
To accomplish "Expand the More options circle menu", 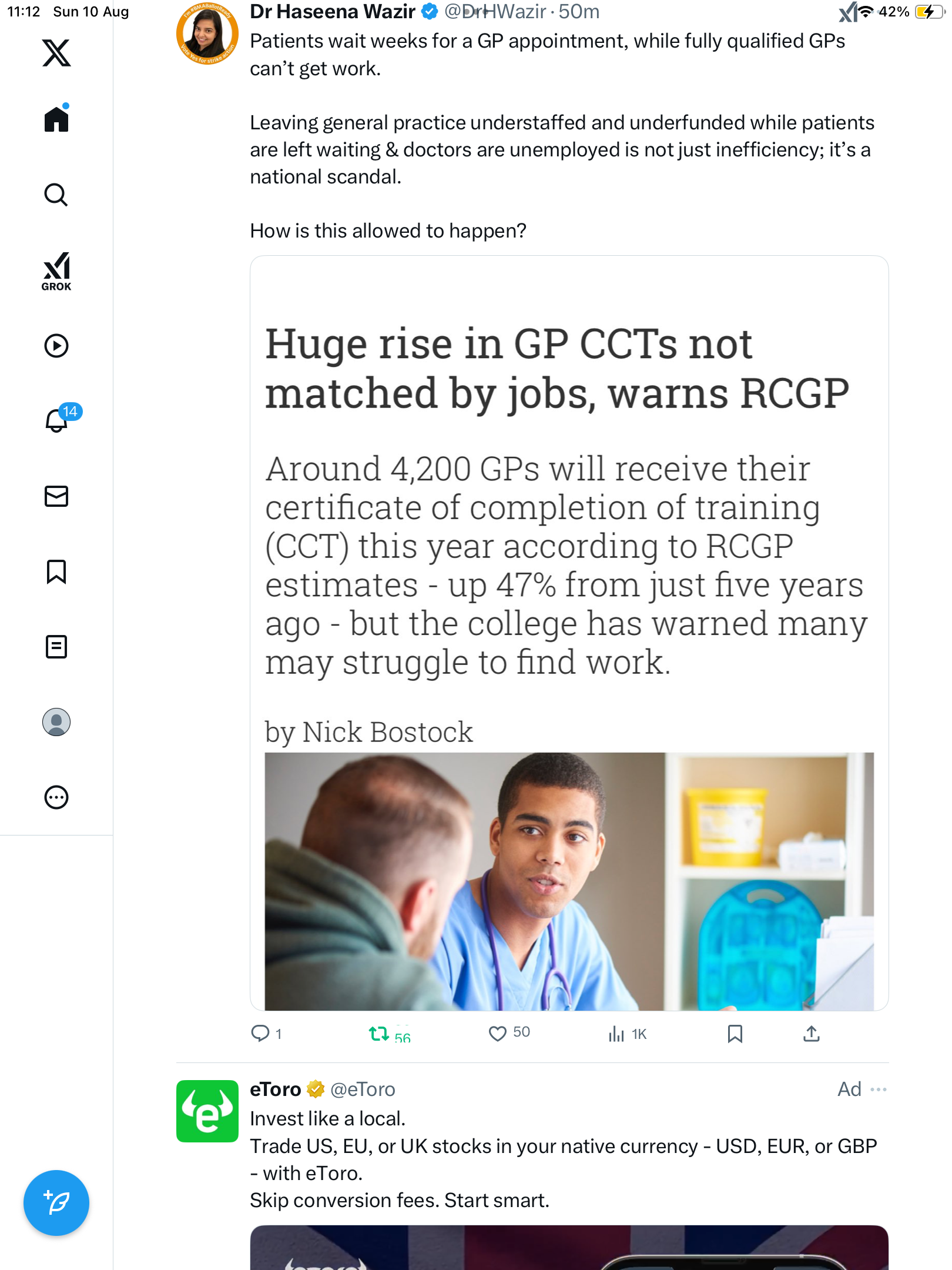I will [56, 797].
